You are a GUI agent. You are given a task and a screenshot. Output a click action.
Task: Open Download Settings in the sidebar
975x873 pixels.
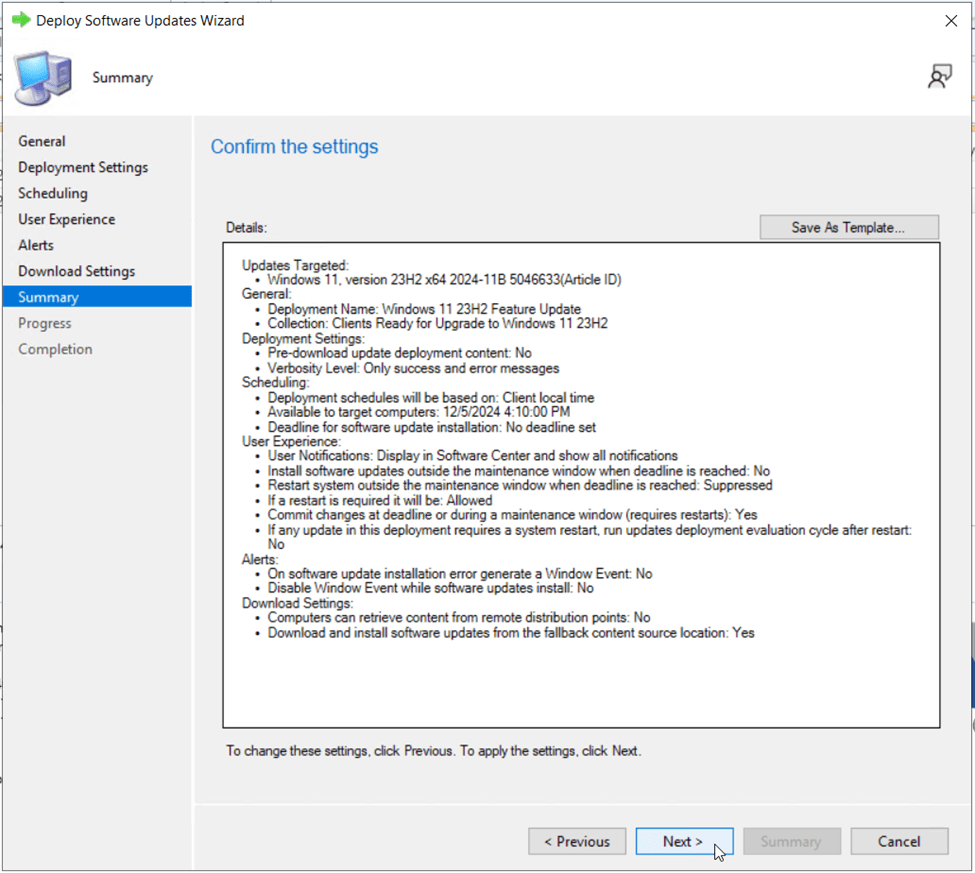[77, 271]
